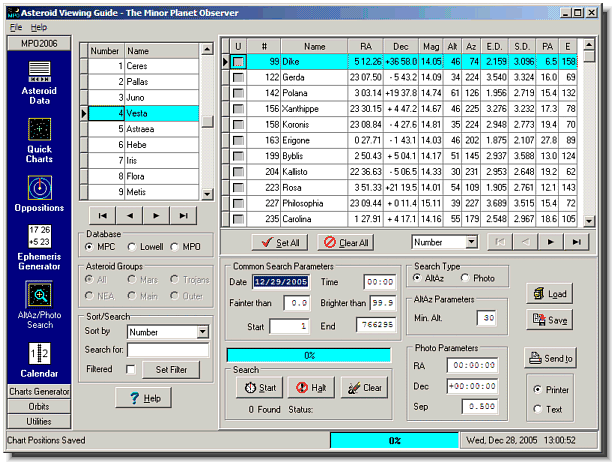614x465 pixels.
Task: Switch to Utilities tab
Action: click(x=39, y=422)
